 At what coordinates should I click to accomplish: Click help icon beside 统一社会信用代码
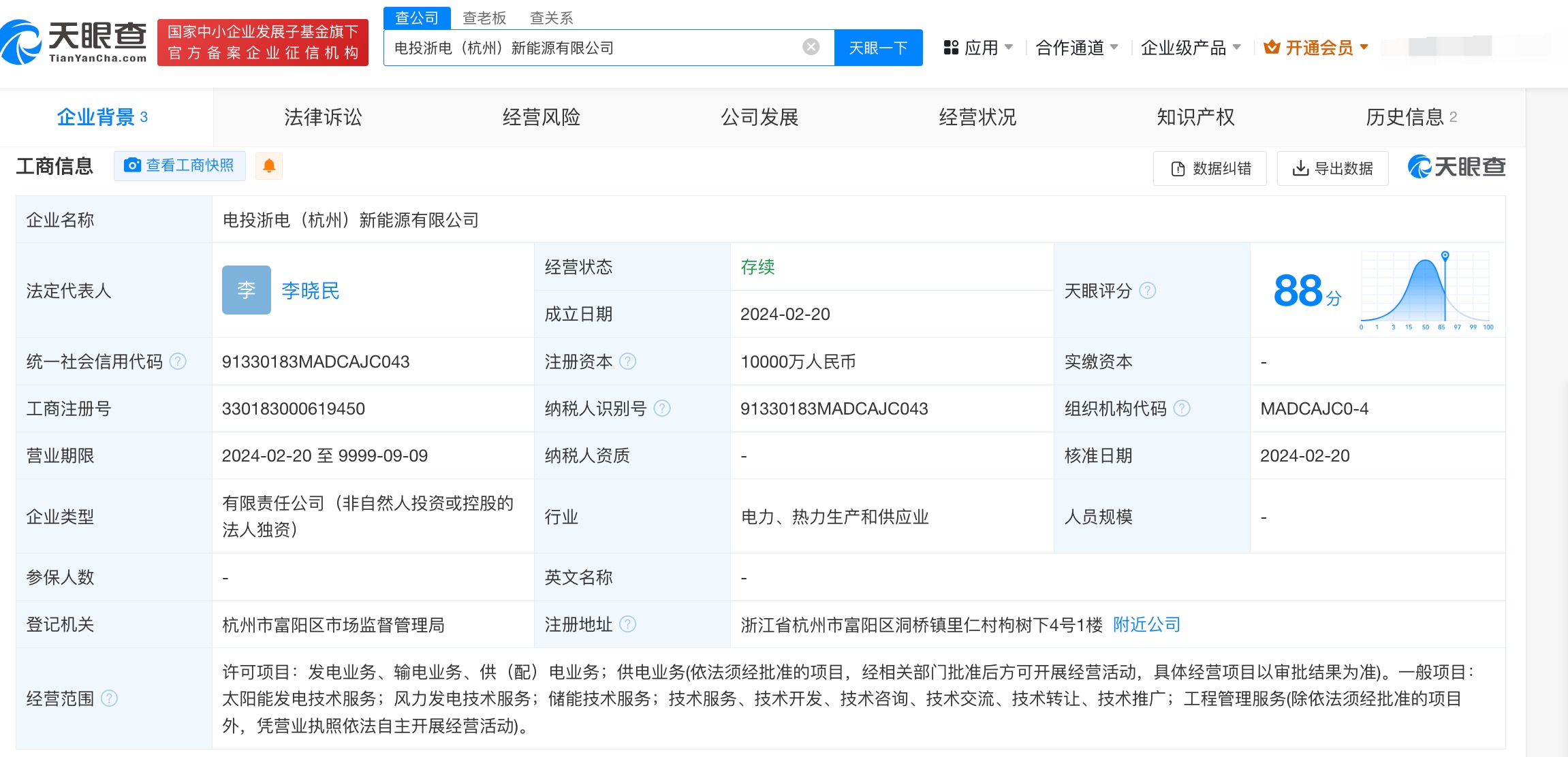pyautogui.click(x=178, y=361)
